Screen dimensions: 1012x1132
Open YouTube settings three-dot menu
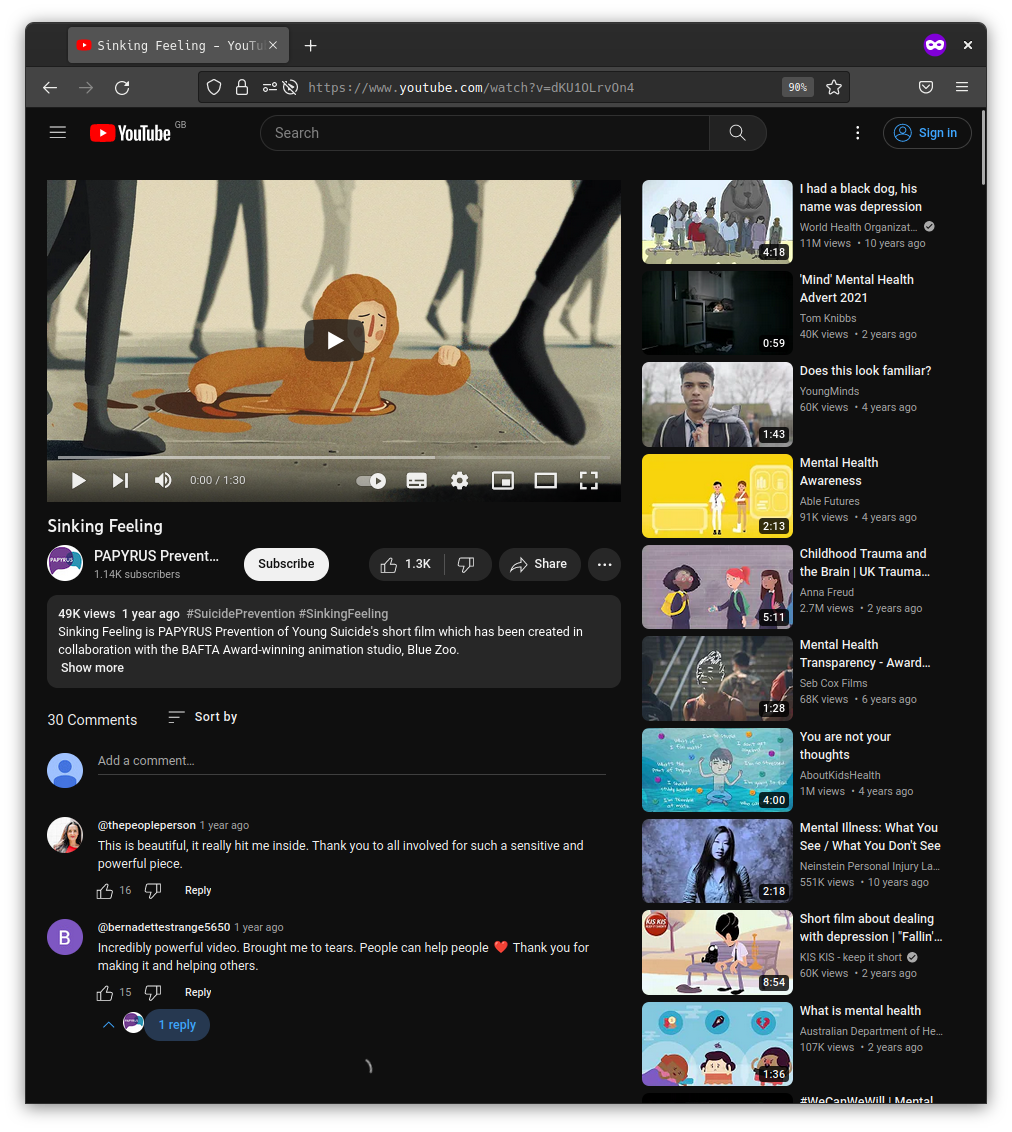(858, 133)
